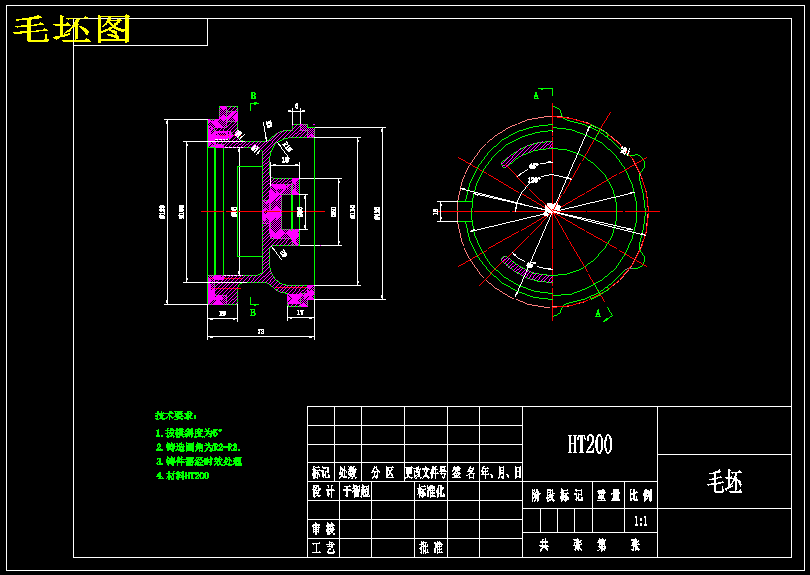The image size is (810, 575).
Task: Click the 设计 row label
Action: 323,491
